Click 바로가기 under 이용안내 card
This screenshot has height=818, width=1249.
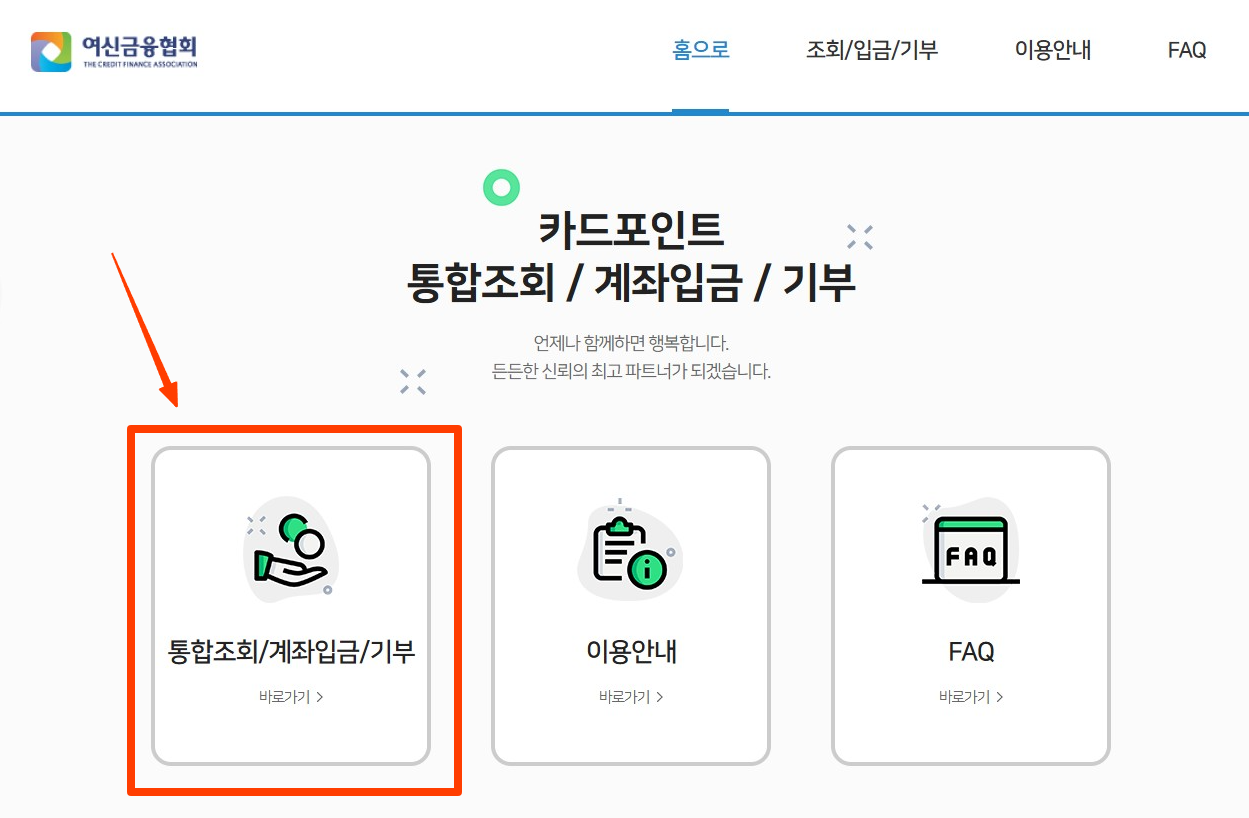[x=631, y=697]
